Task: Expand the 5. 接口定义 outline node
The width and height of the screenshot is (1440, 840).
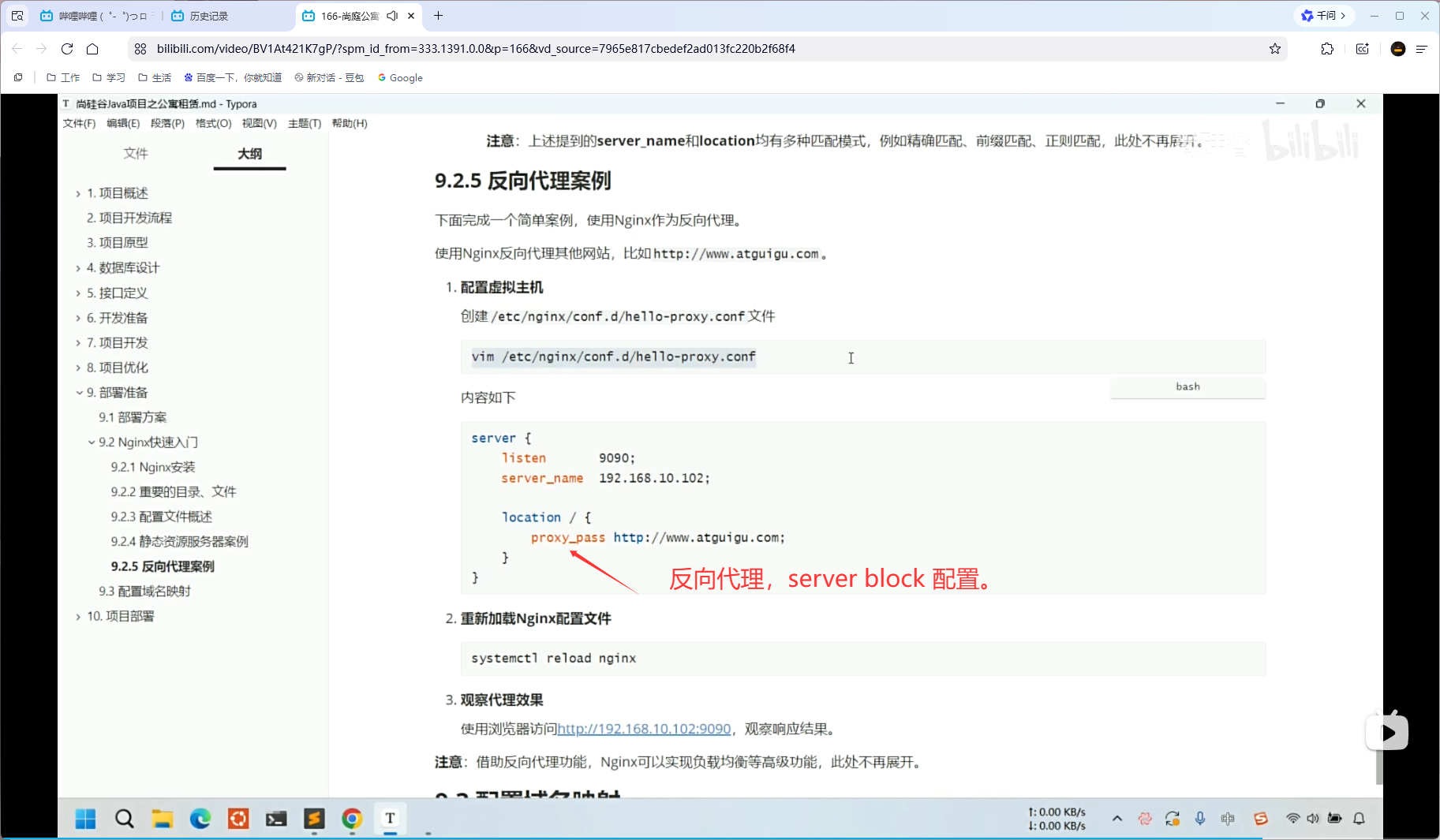Action: coord(78,293)
